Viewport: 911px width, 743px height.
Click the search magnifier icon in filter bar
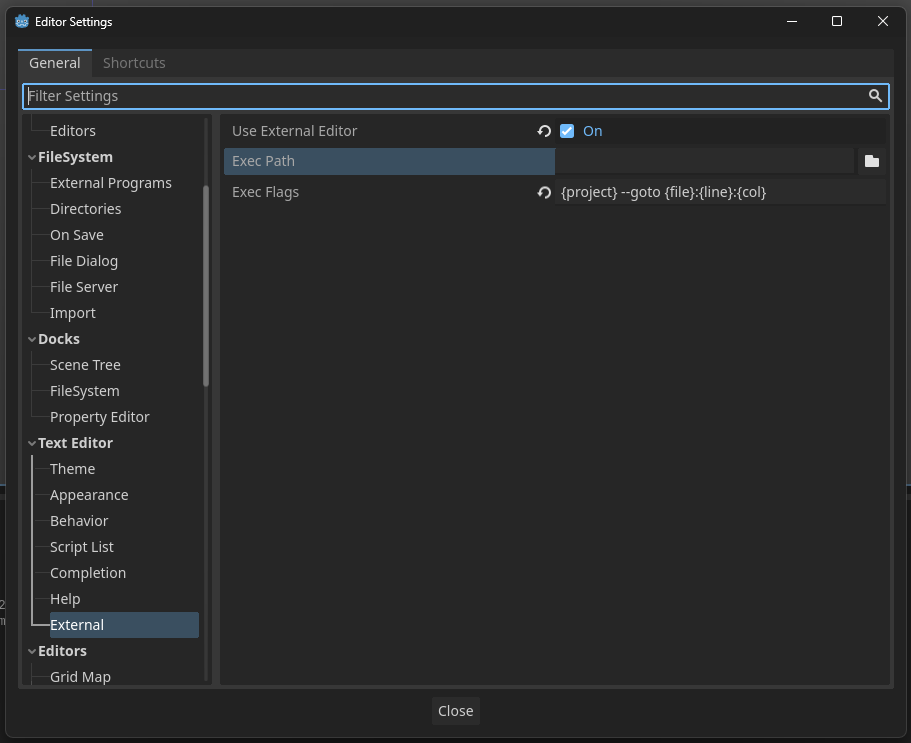pyautogui.click(x=875, y=96)
